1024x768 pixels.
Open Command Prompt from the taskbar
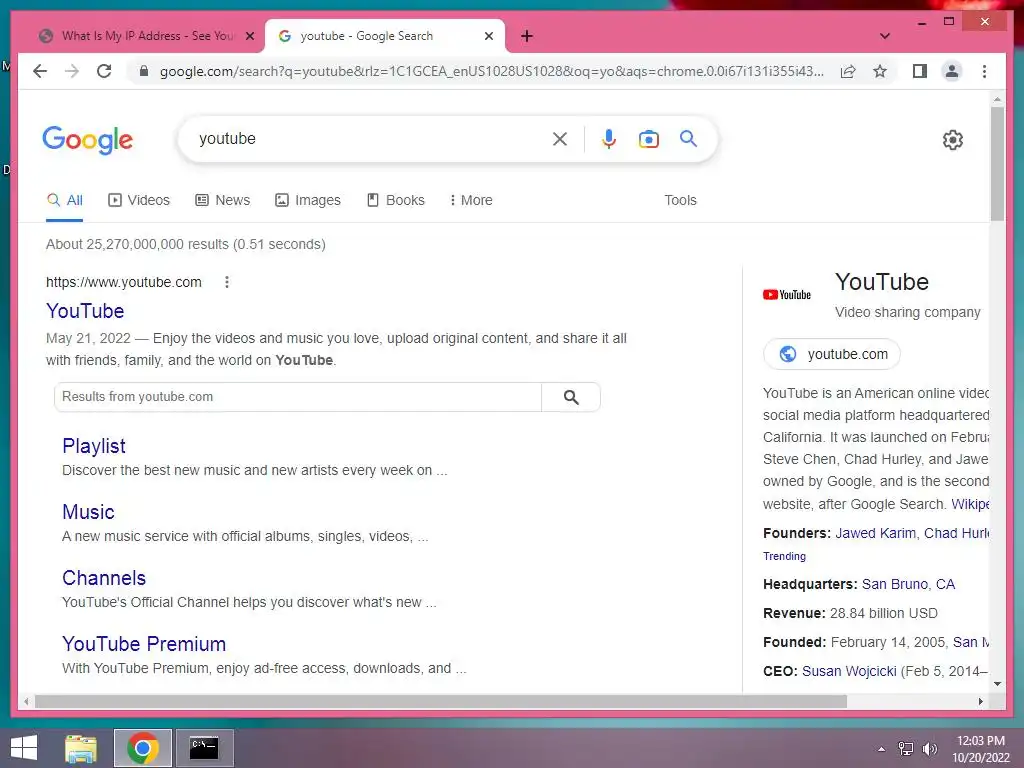[204, 748]
